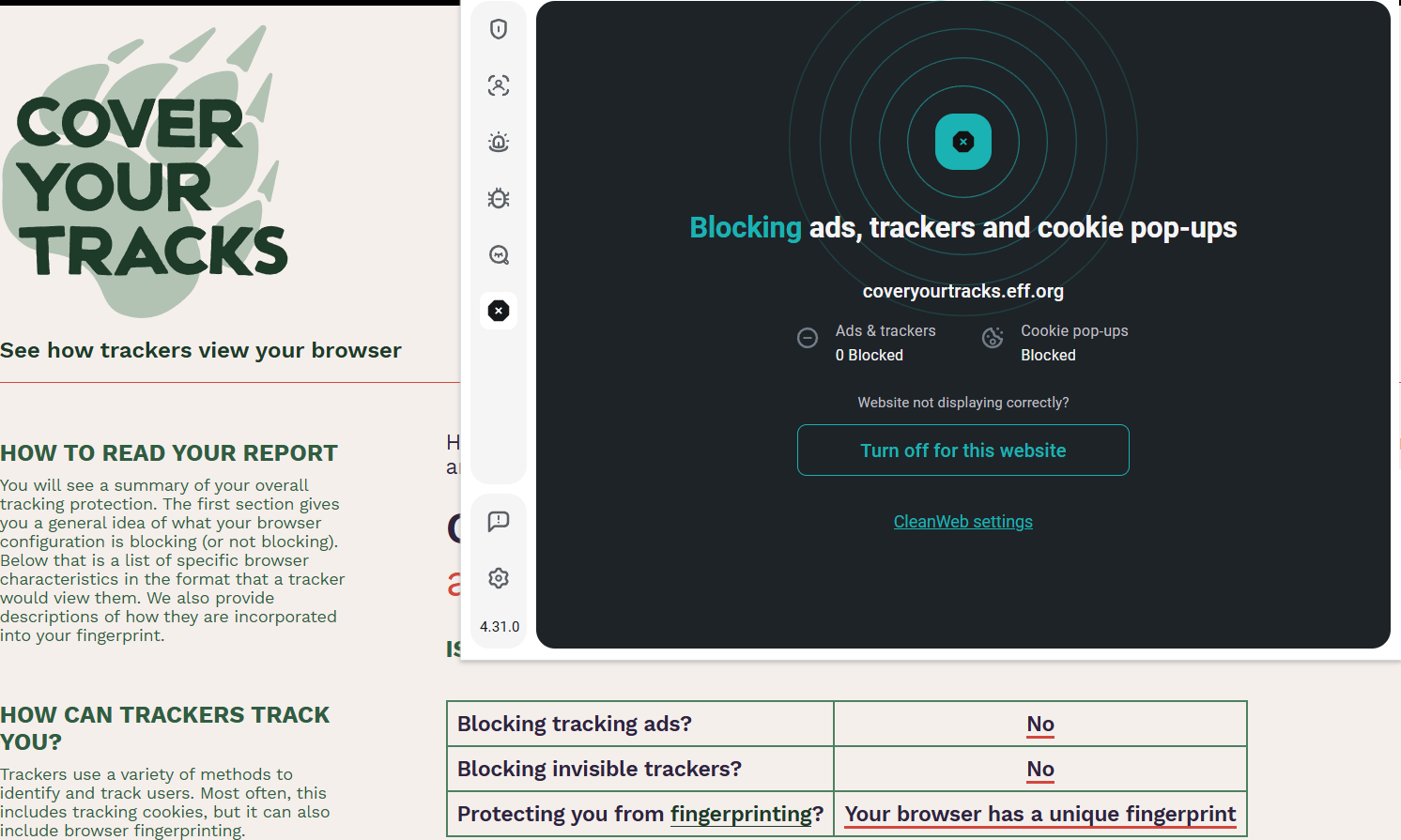Image resolution: width=1401 pixels, height=840 pixels.
Task: Open the Alternative ID person icon
Action: pos(499,85)
